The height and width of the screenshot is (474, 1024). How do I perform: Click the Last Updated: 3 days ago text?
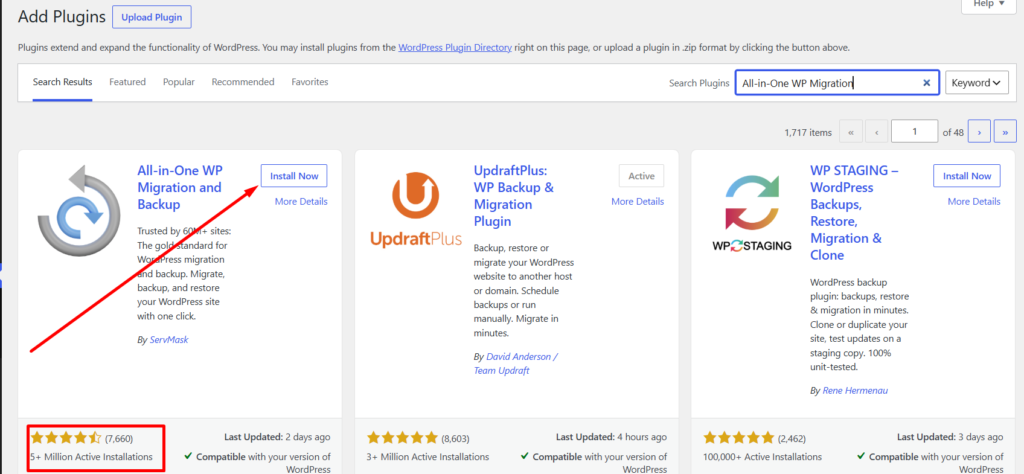pyautogui.click(x=950, y=437)
